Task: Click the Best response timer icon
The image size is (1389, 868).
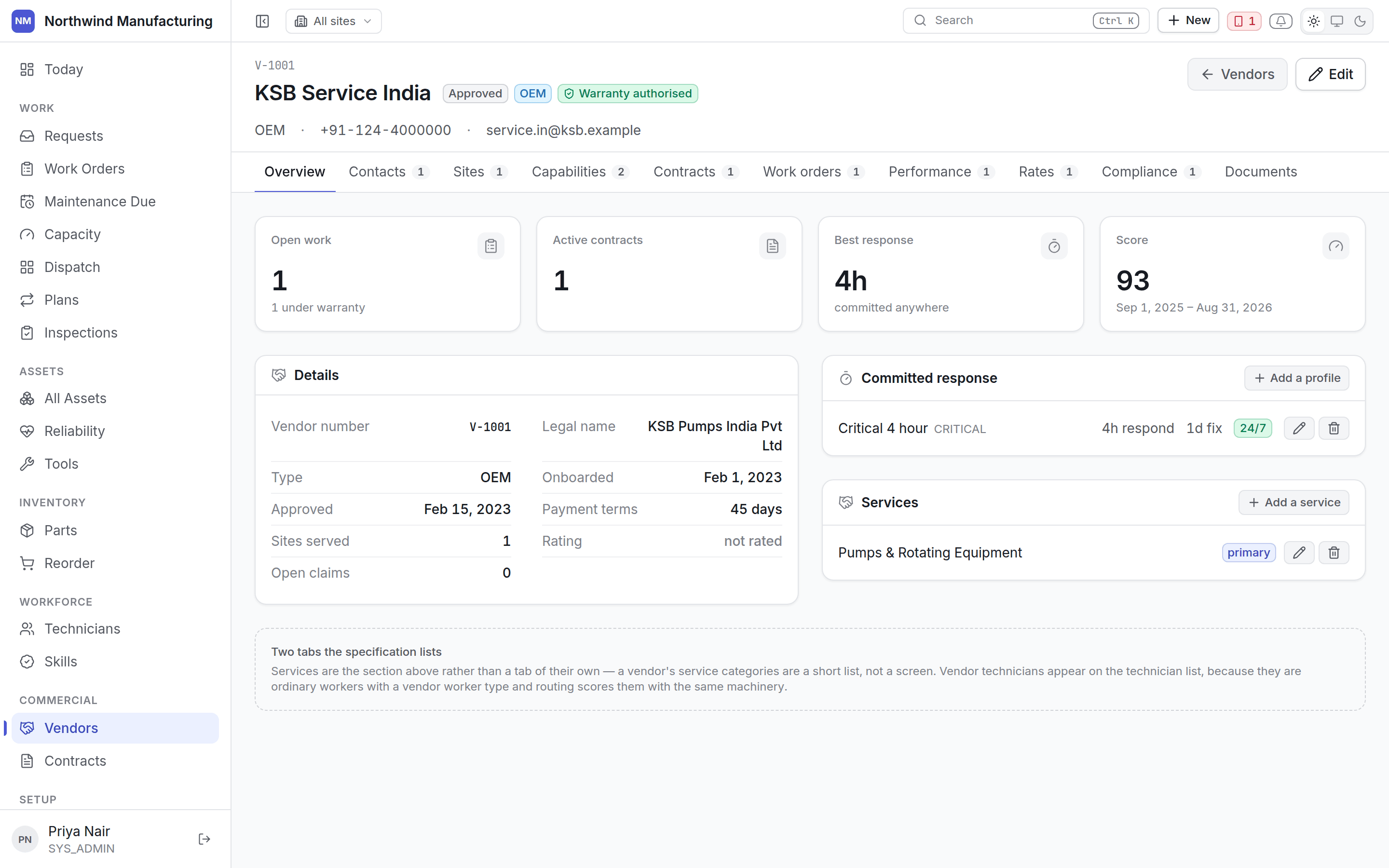Action: [x=1054, y=246]
